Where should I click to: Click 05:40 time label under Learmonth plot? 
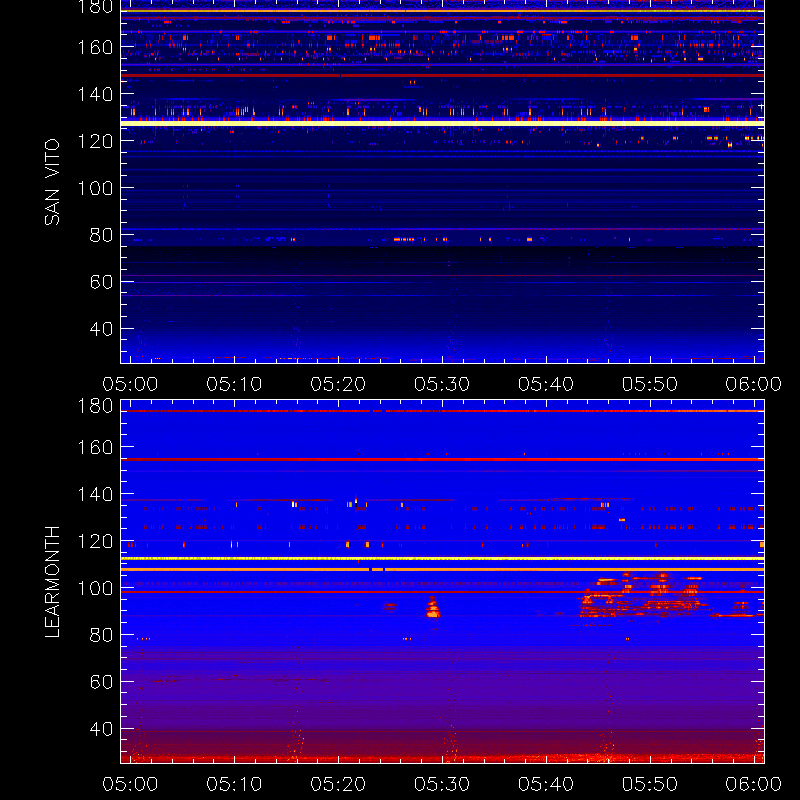pos(546,784)
